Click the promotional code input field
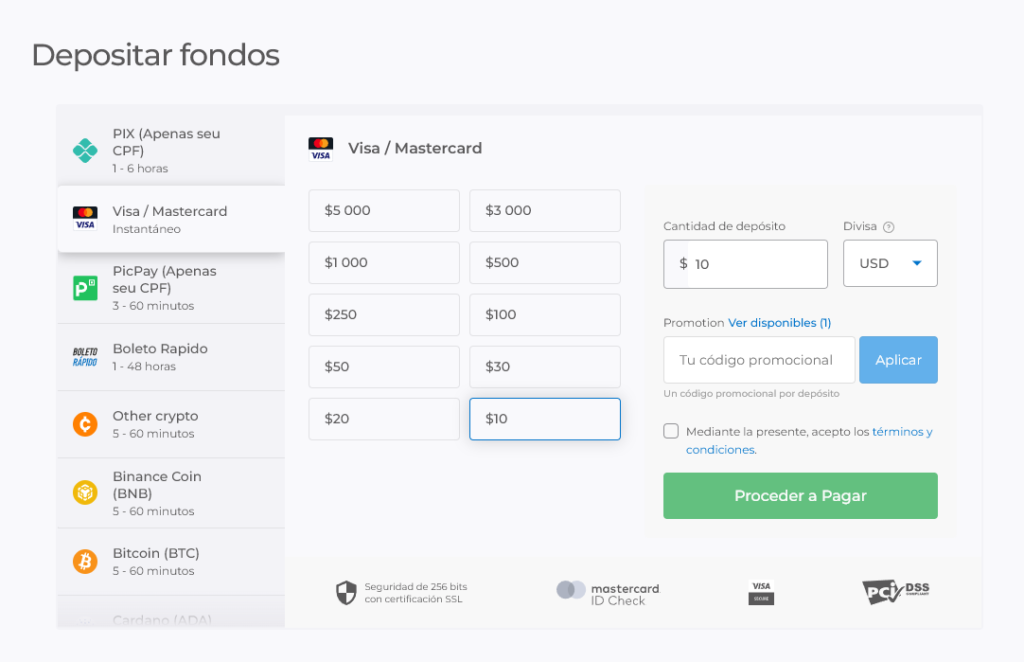Screen dimensions: 1024x662 pos(758,360)
